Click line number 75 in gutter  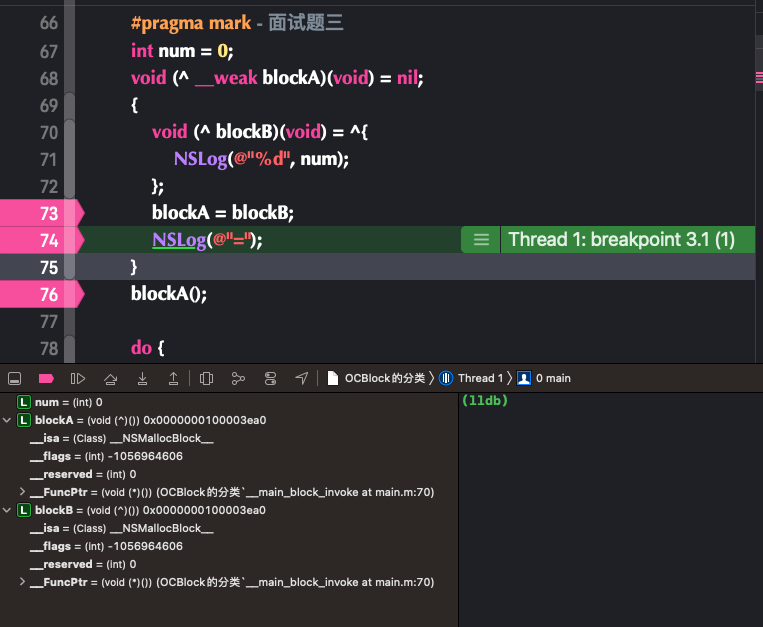click(49, 268)
